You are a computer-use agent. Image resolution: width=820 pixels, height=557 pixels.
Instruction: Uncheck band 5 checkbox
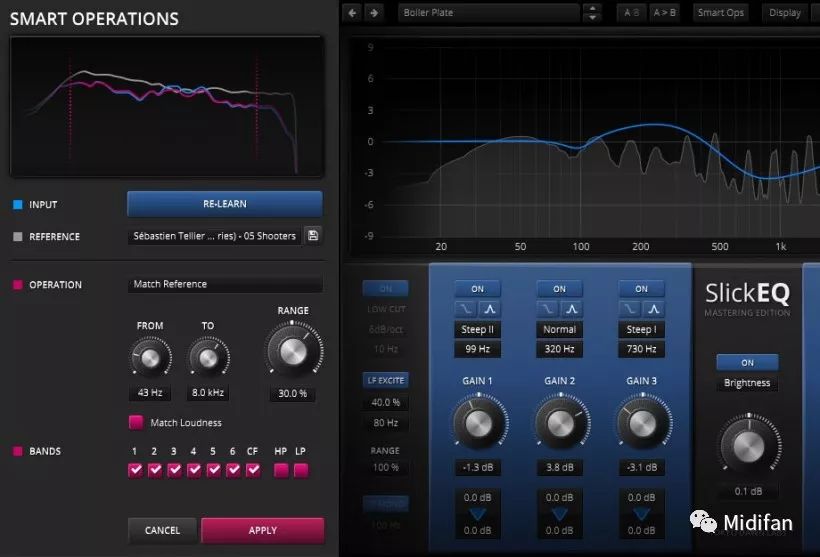214,470
